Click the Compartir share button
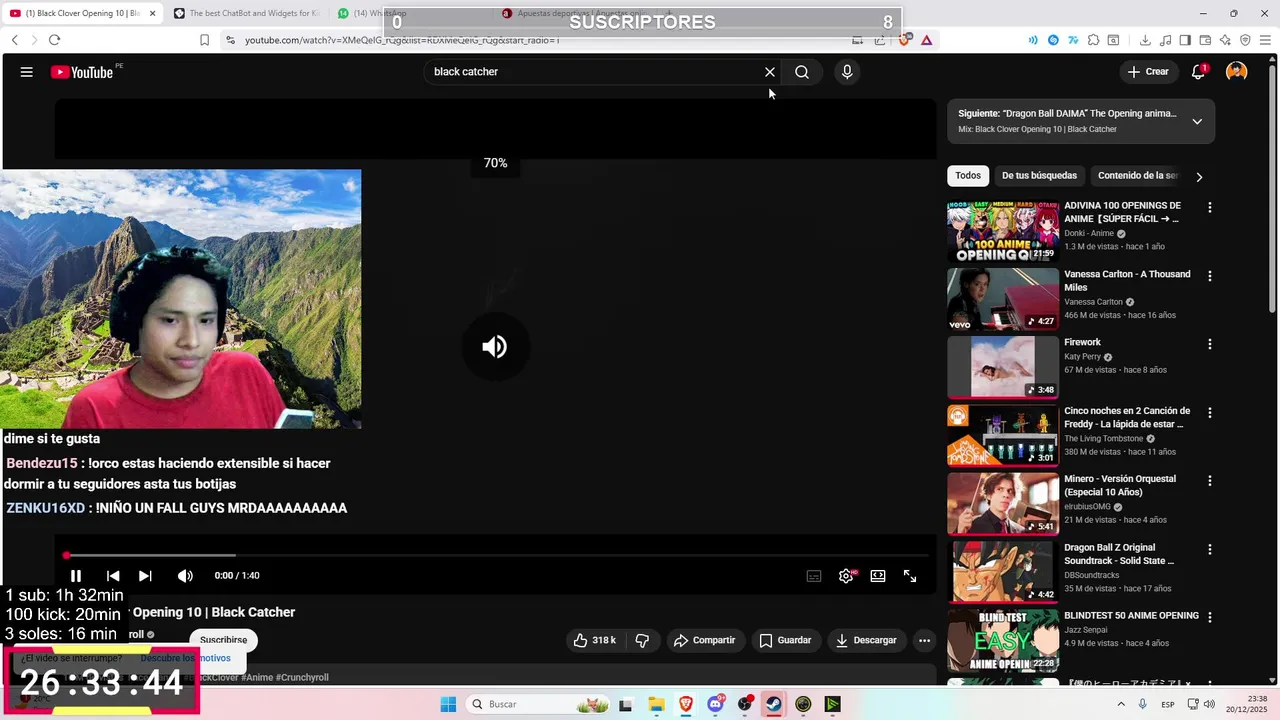 tap(704, 640)
